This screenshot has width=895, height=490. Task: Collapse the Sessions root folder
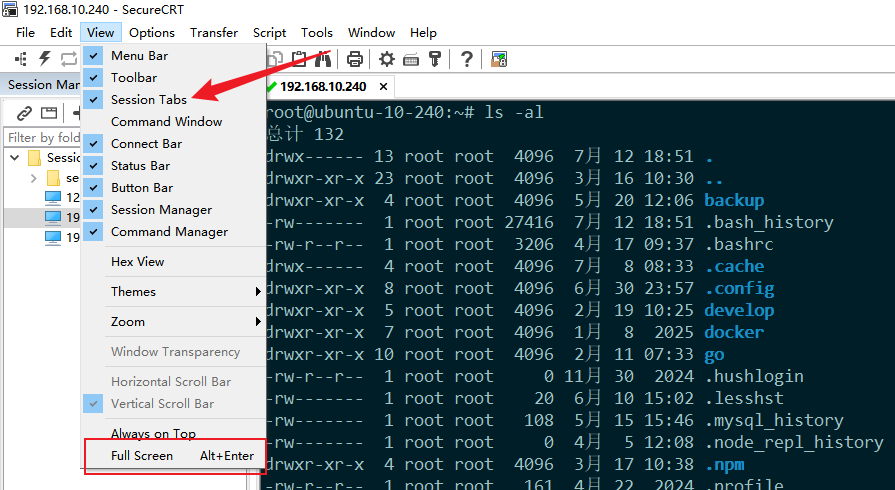pyautogui.click(x=14, y=158)
